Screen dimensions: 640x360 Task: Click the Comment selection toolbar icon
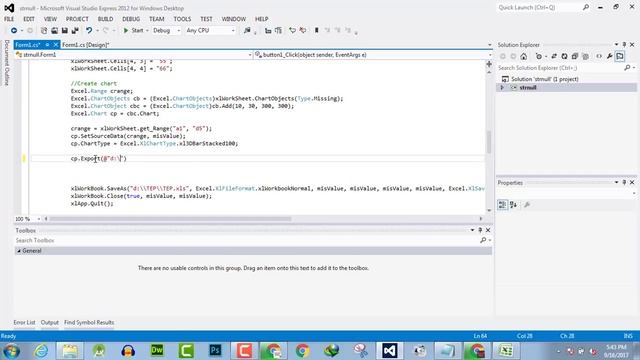pyautogui.click(x=292, y=31)
